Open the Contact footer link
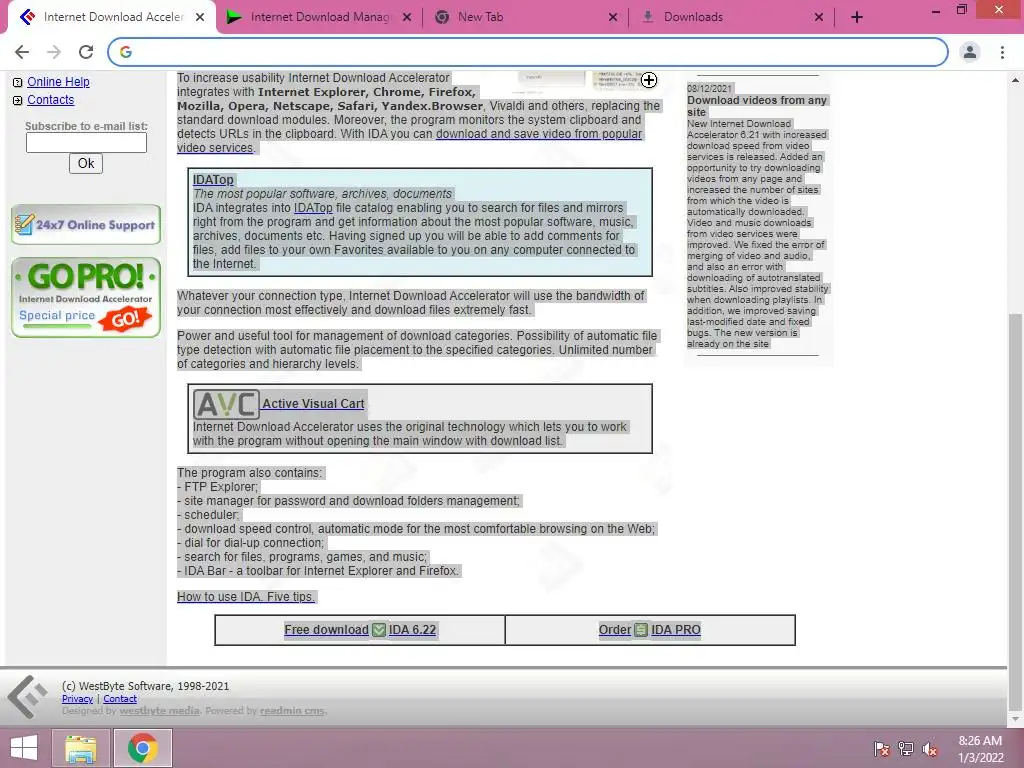This screenshot has width=1024, height=768. pyautogui.click(x=120, y=699)
